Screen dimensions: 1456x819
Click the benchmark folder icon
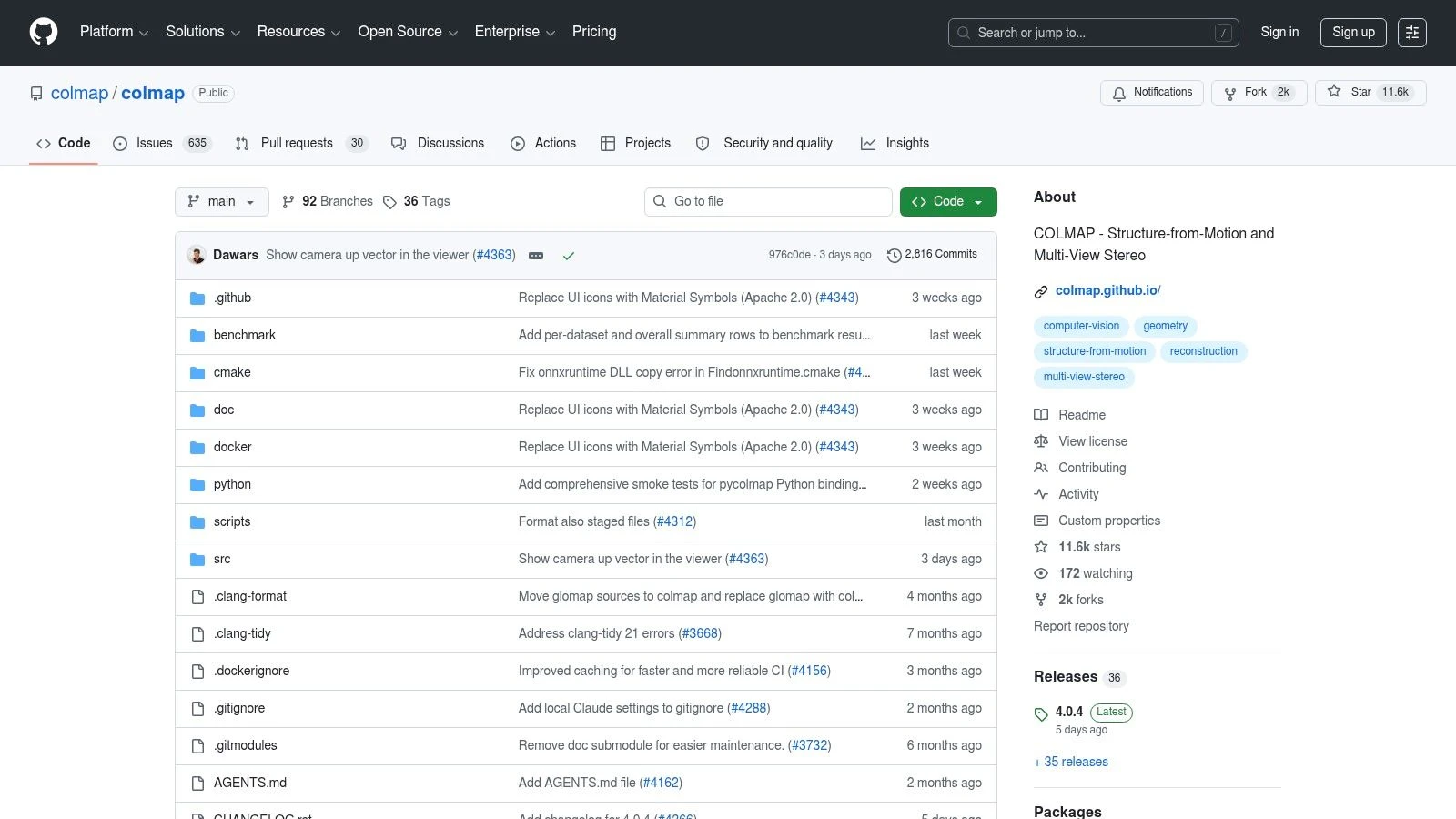(x=197, y=336)
